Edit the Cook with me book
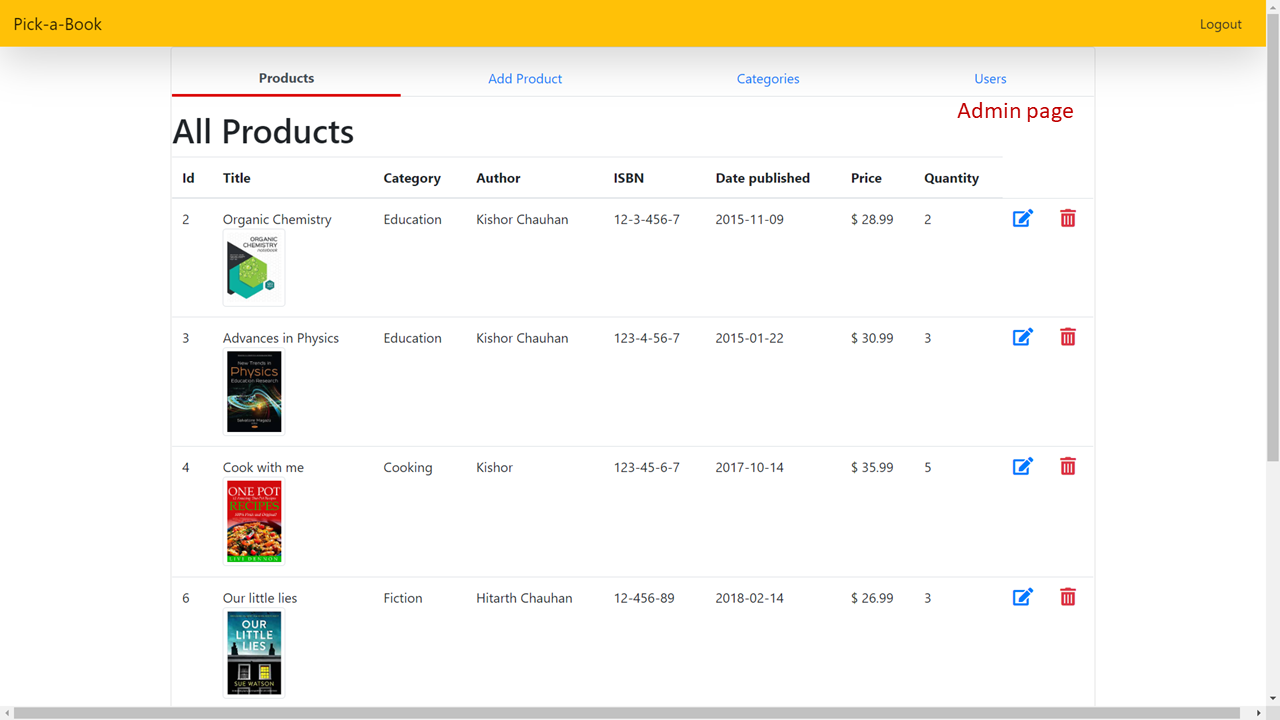 [x=1022, y=466]
